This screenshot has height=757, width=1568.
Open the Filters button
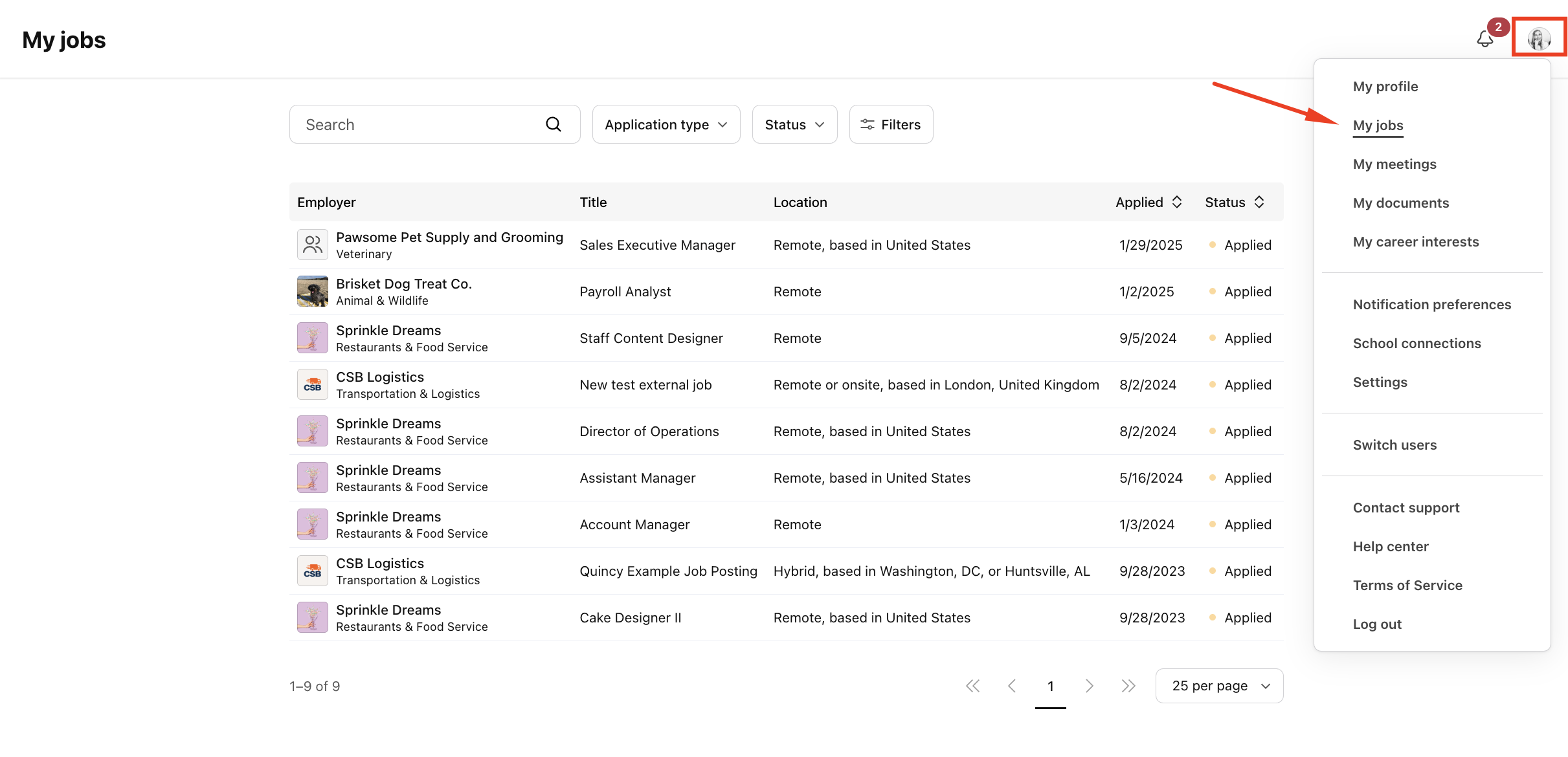tap(891, 124)
